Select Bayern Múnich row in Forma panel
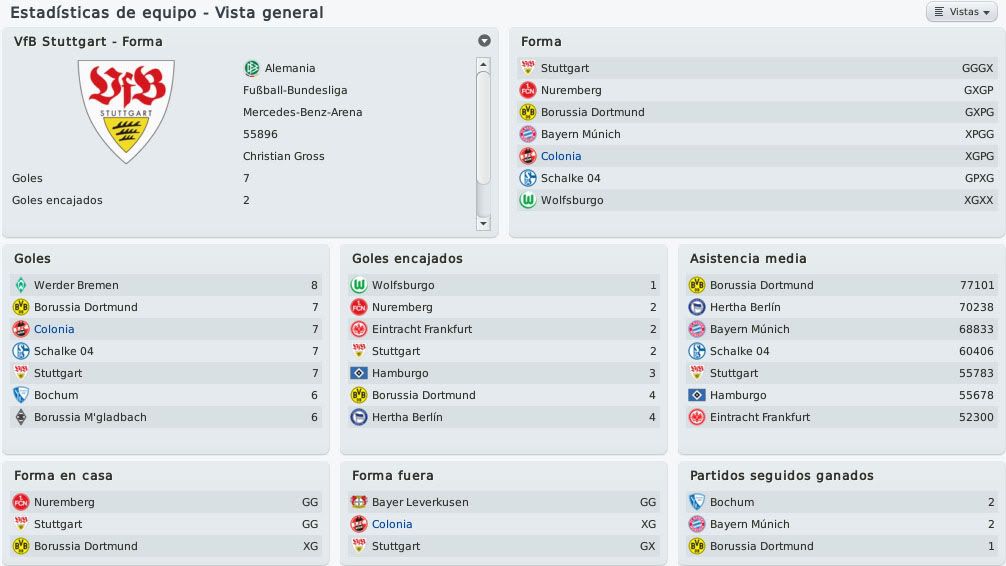 pos(757,134)
